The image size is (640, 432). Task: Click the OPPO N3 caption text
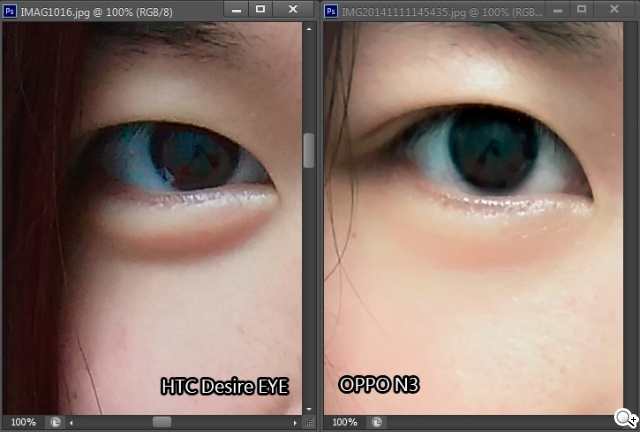379,385
